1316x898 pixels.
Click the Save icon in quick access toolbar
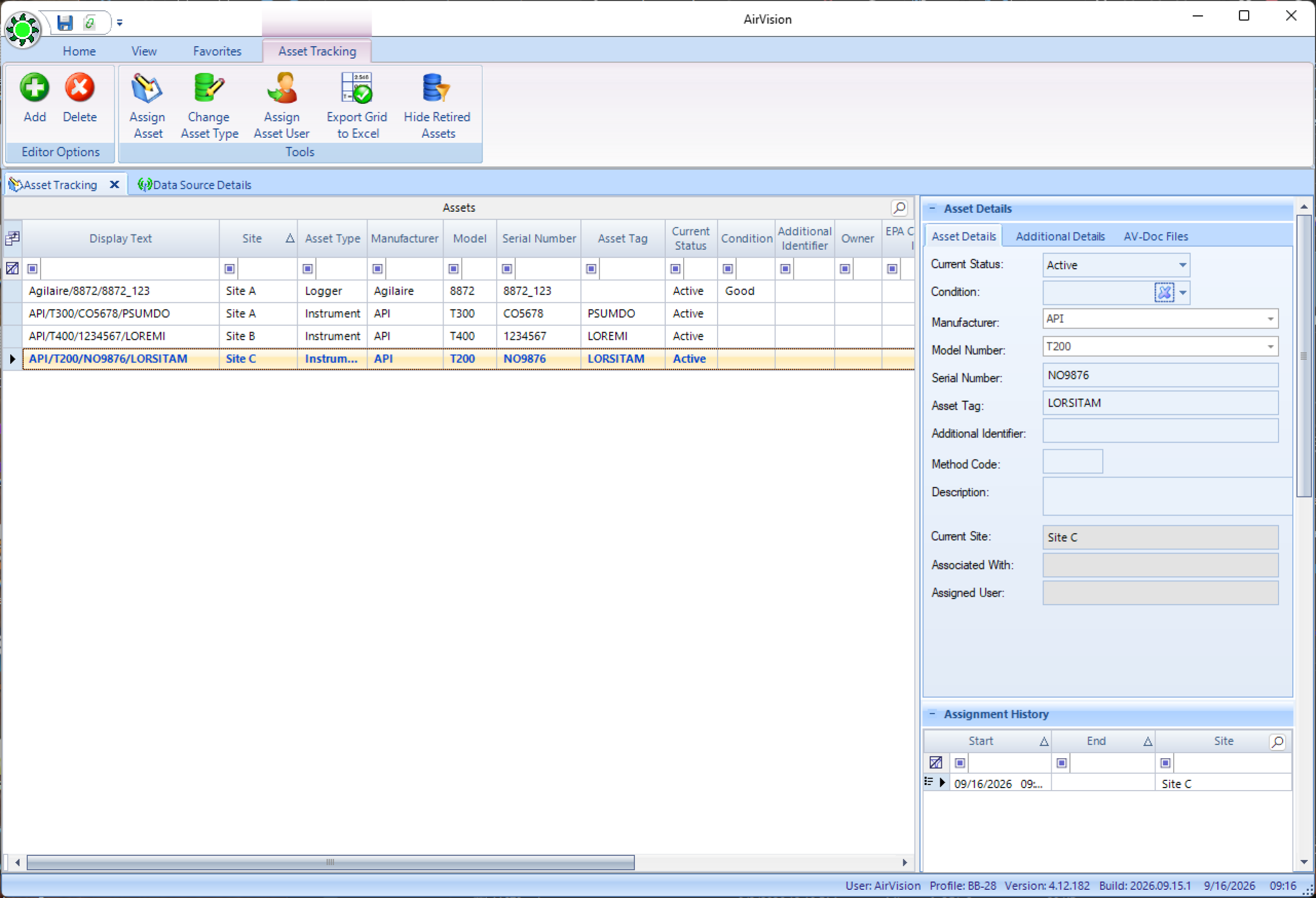tap(65, 23)
